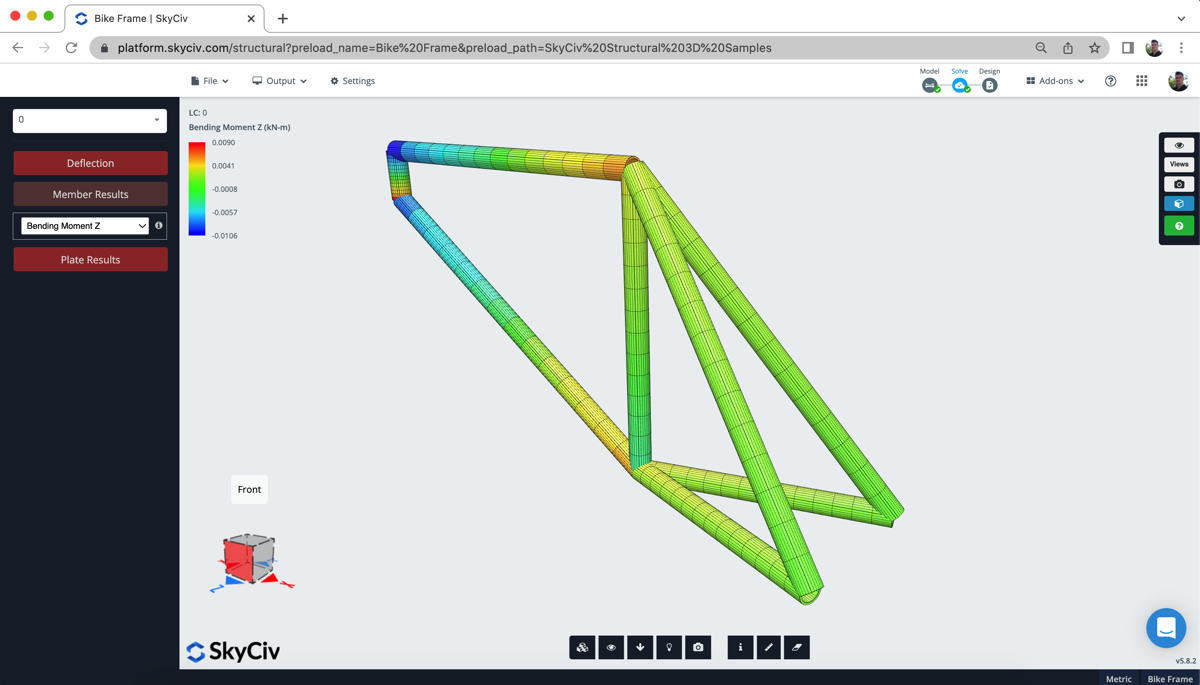Viewport: 1200px width, 685px height.
Task: Open the info tool in bottom toolbar
Action: [x=739, y=647]
